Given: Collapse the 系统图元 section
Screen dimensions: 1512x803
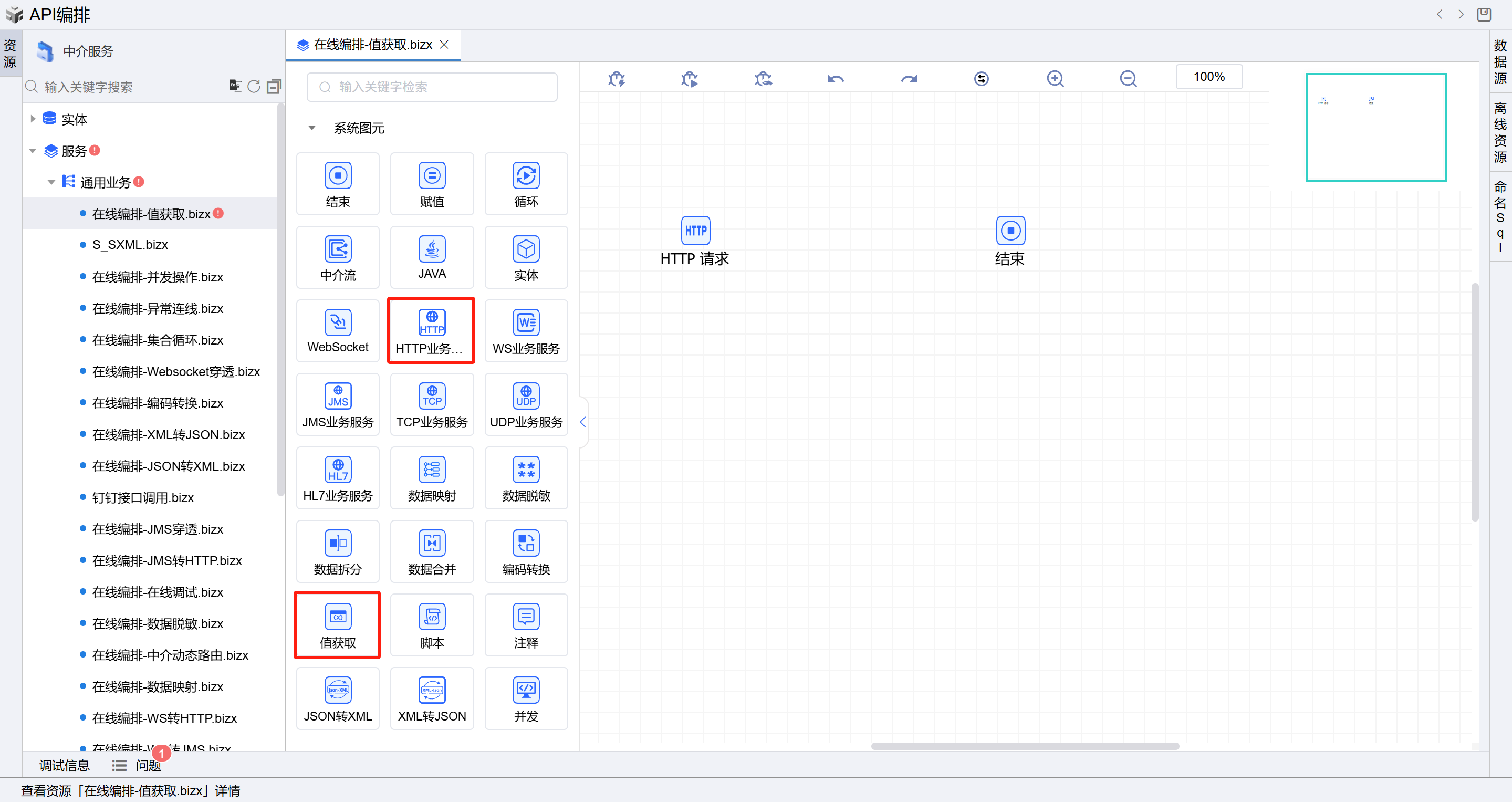Looking at the screenshot, I should pyautogui.click(x=311, y=128).
